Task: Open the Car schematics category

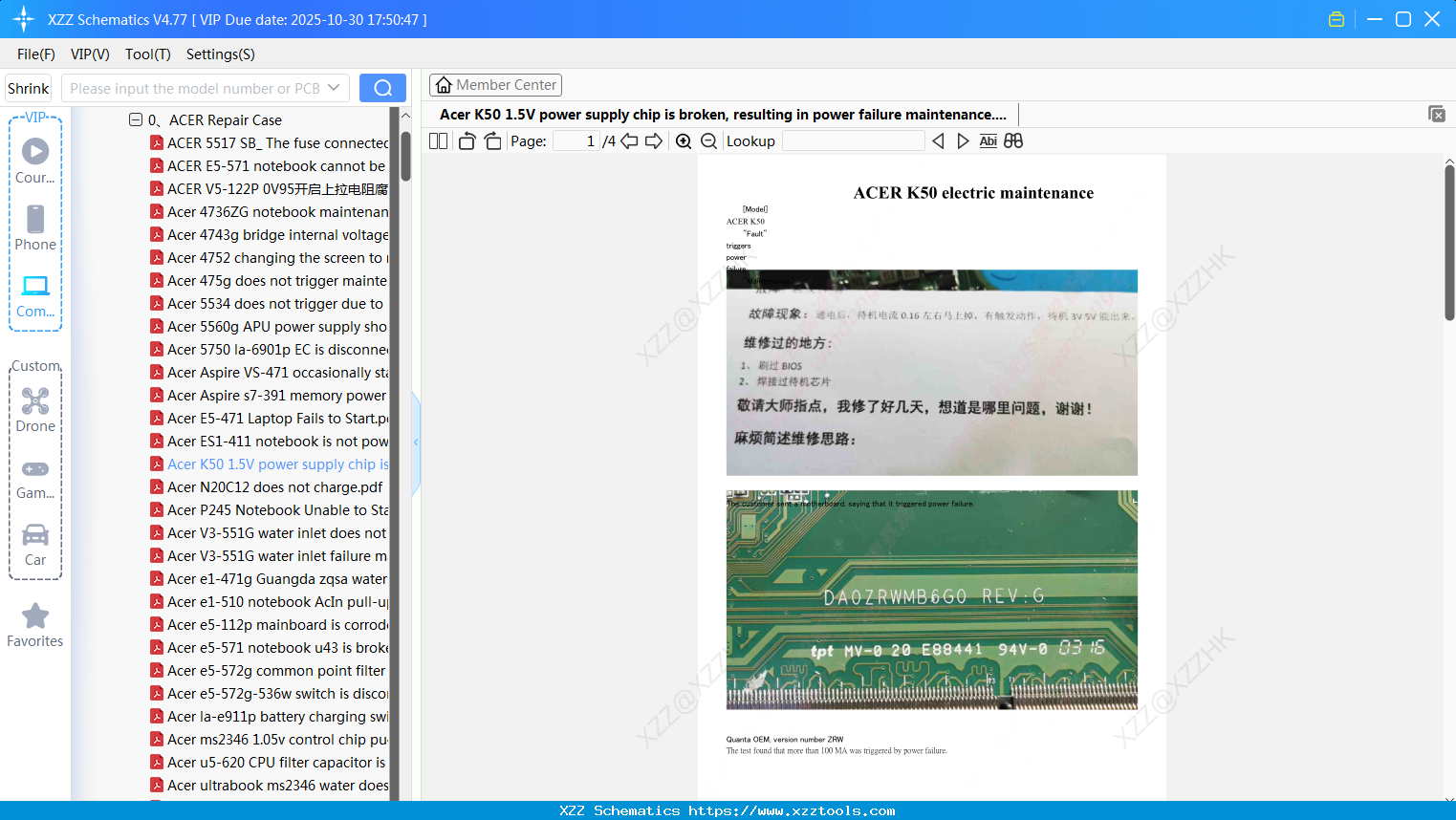Action: (35, 545)
